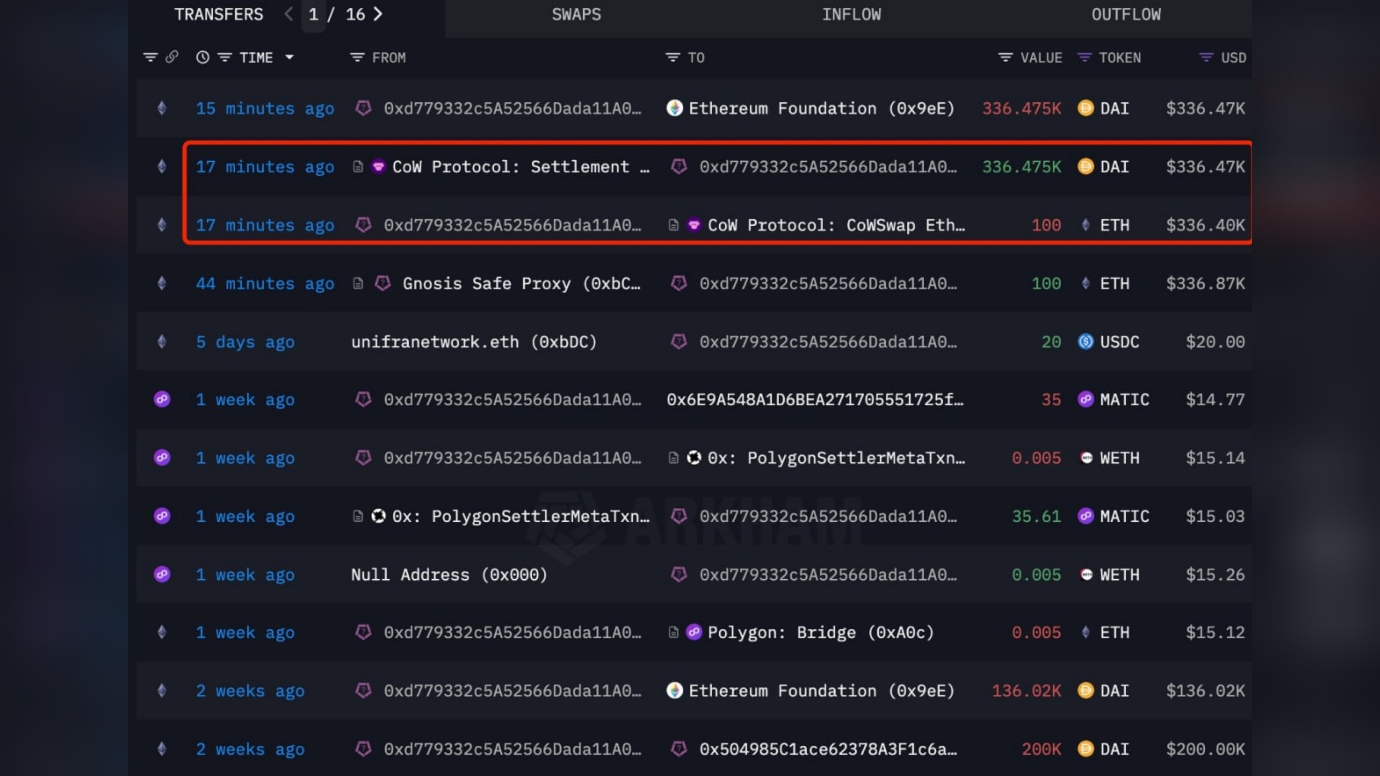Click the clock icon in TIME header
The width and height of the screenshot is (1380, 776).
pyautogui.click(x=203, y=58)
